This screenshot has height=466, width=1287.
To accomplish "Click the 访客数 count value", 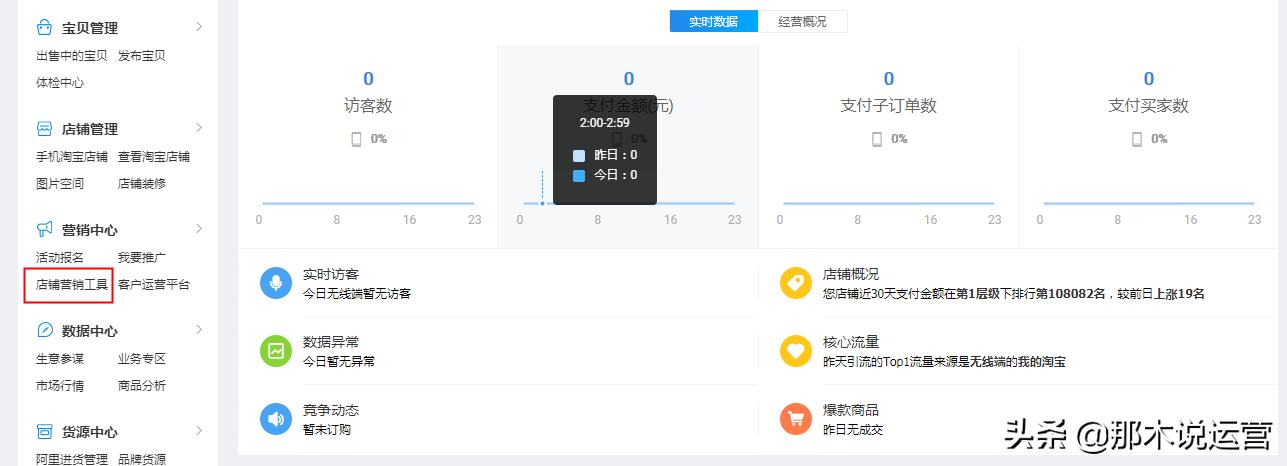I will pyautogui.click(x=368, y=79).
